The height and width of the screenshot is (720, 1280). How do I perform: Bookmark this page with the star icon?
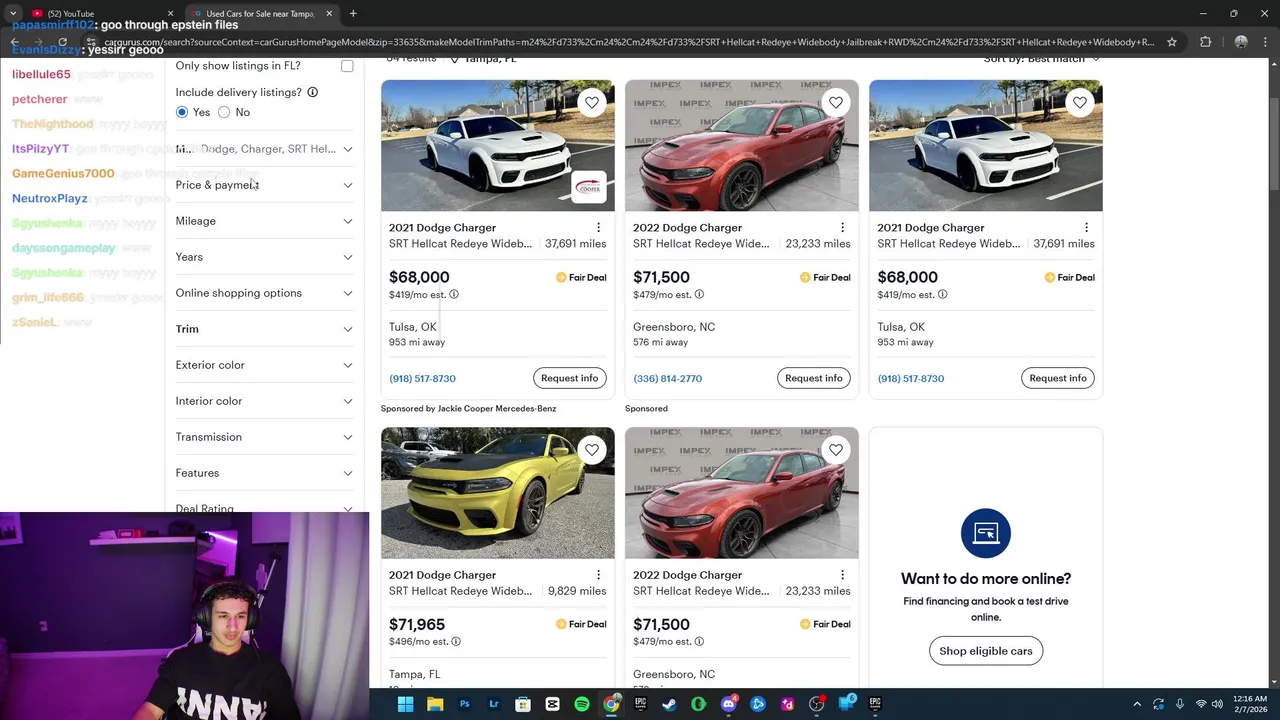pyautogui.click(x=1172, y=42)
